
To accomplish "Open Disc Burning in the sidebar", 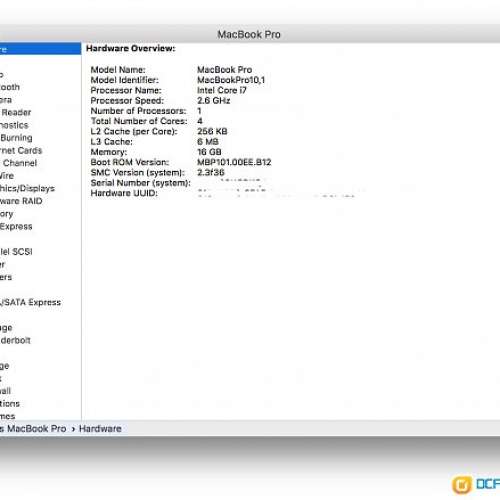I will [x=16, y=138].
